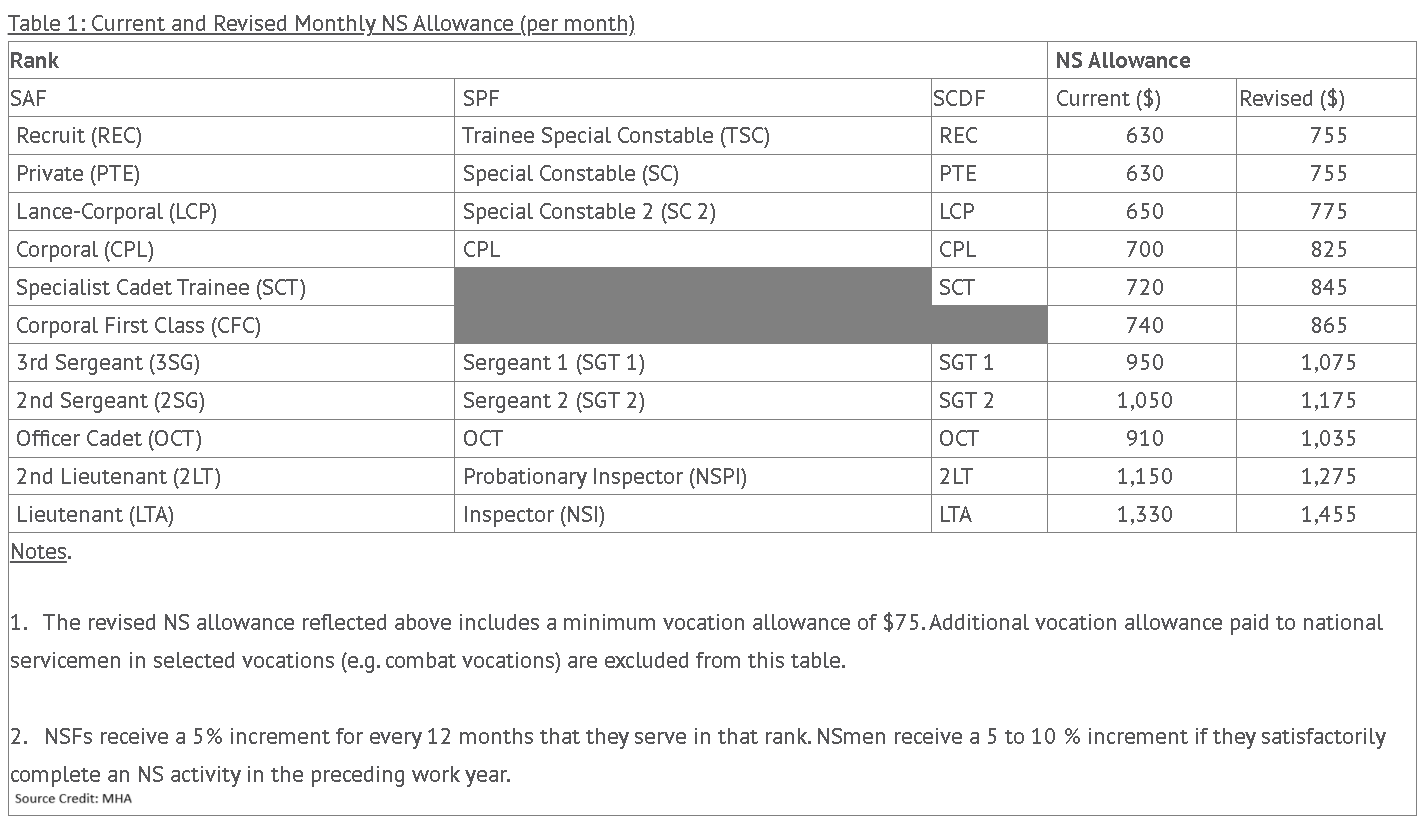The image size is (1418, 820).
Task: Select the NS Allowance header cell
Action: coord(1122,60)
